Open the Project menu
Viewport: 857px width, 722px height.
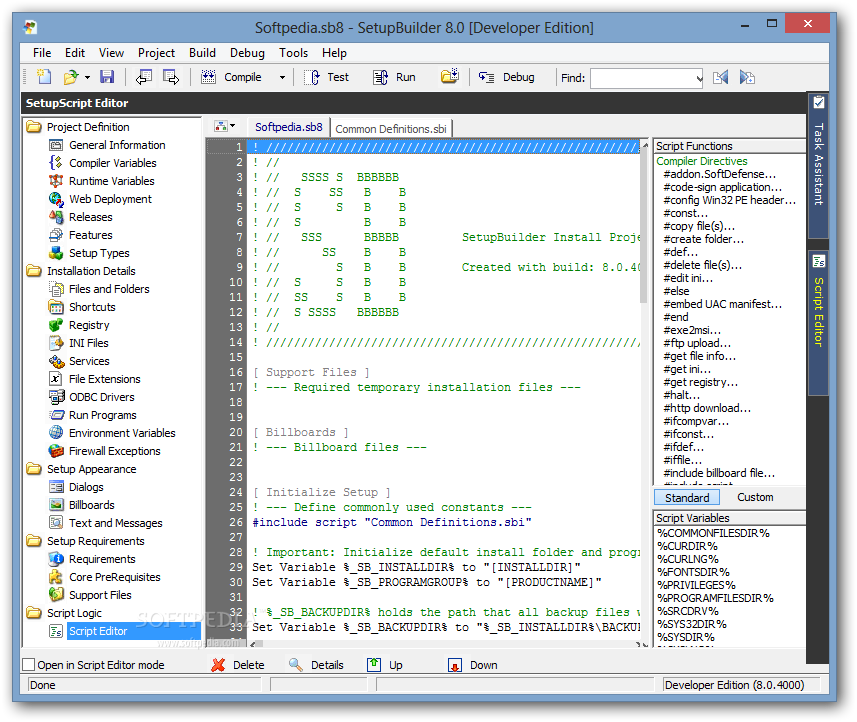[x=156, y=53]
